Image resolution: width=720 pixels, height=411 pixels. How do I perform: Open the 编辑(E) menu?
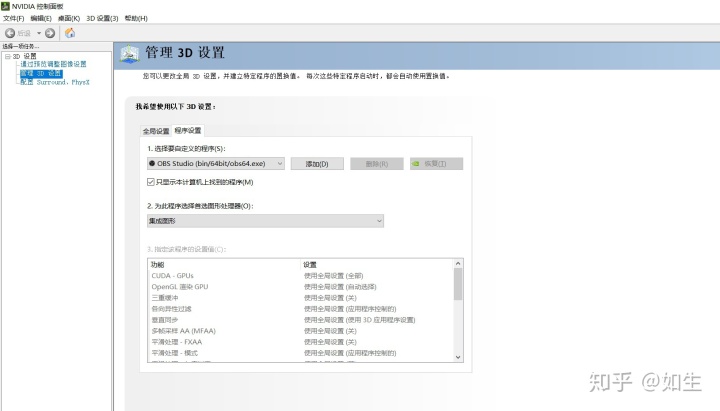coord(41,18)
